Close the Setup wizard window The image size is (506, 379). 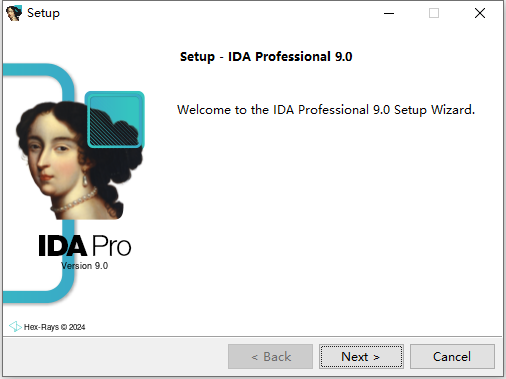pos(480,13)
